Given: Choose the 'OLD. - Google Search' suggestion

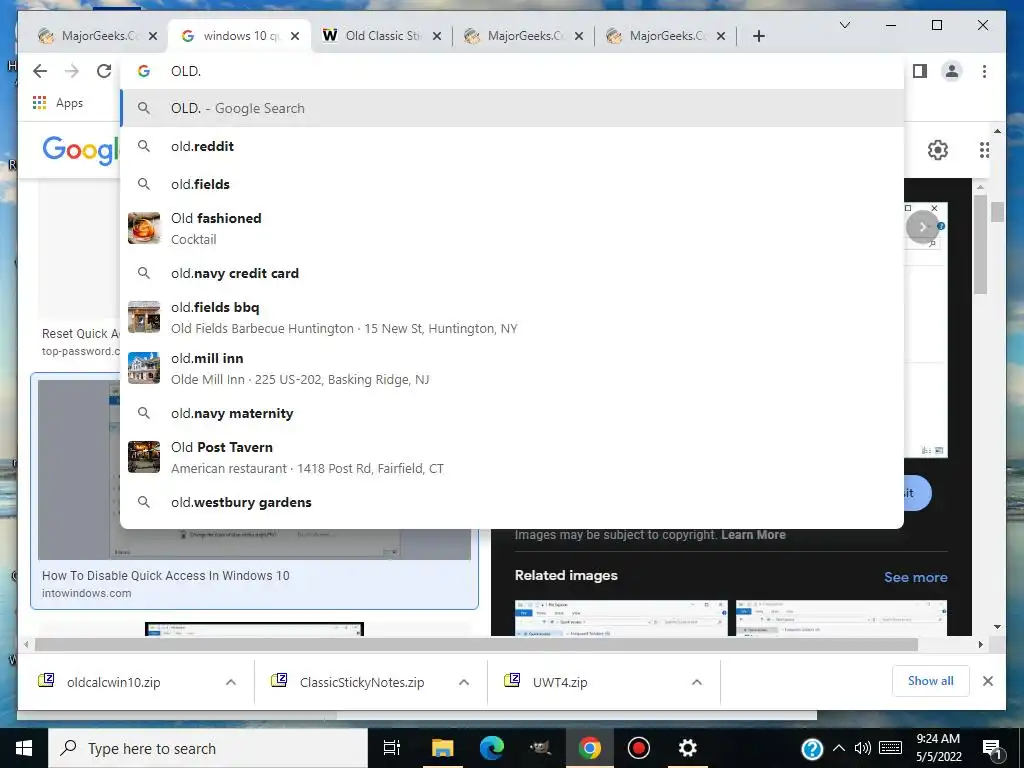Looking at the screenshot, I should [x=512, y=108].
